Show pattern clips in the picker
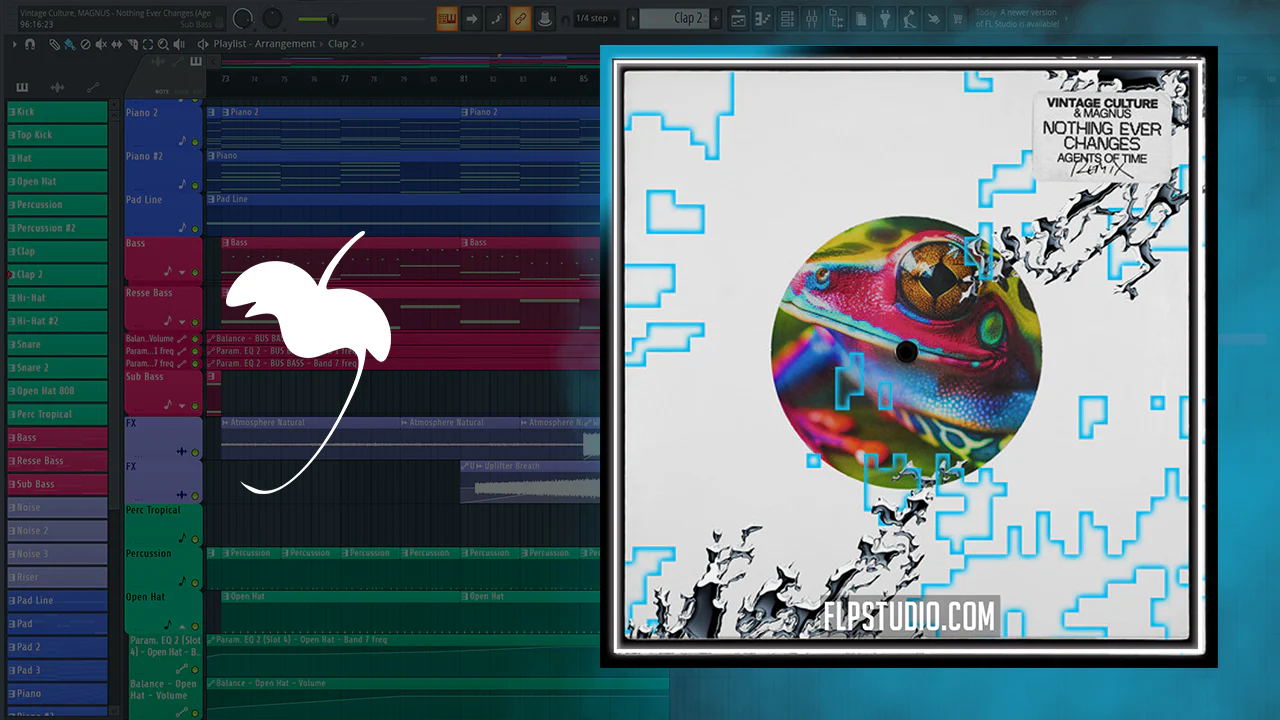The height and width of the screenshot is (720, 1280). (x=22, y=88)
